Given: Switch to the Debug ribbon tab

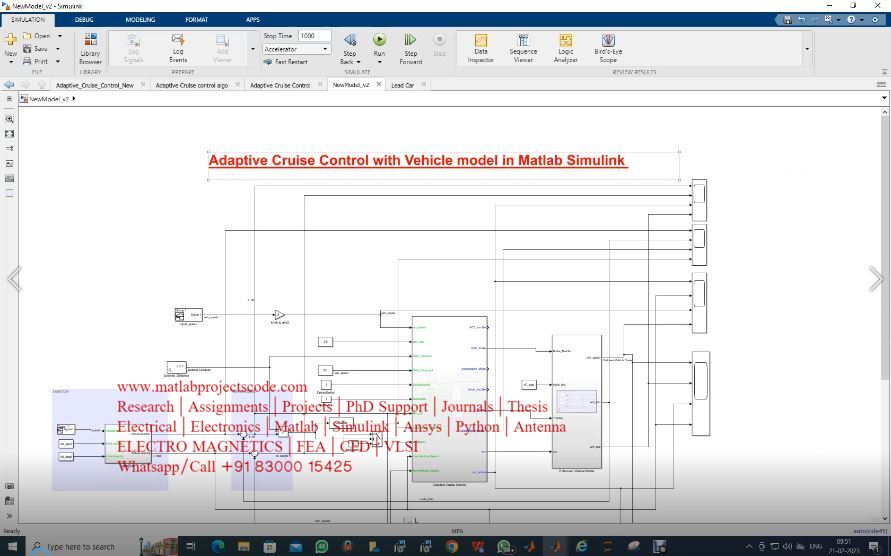Looking at the screenshot, I should pyautogui.click(x=85, y=19).
